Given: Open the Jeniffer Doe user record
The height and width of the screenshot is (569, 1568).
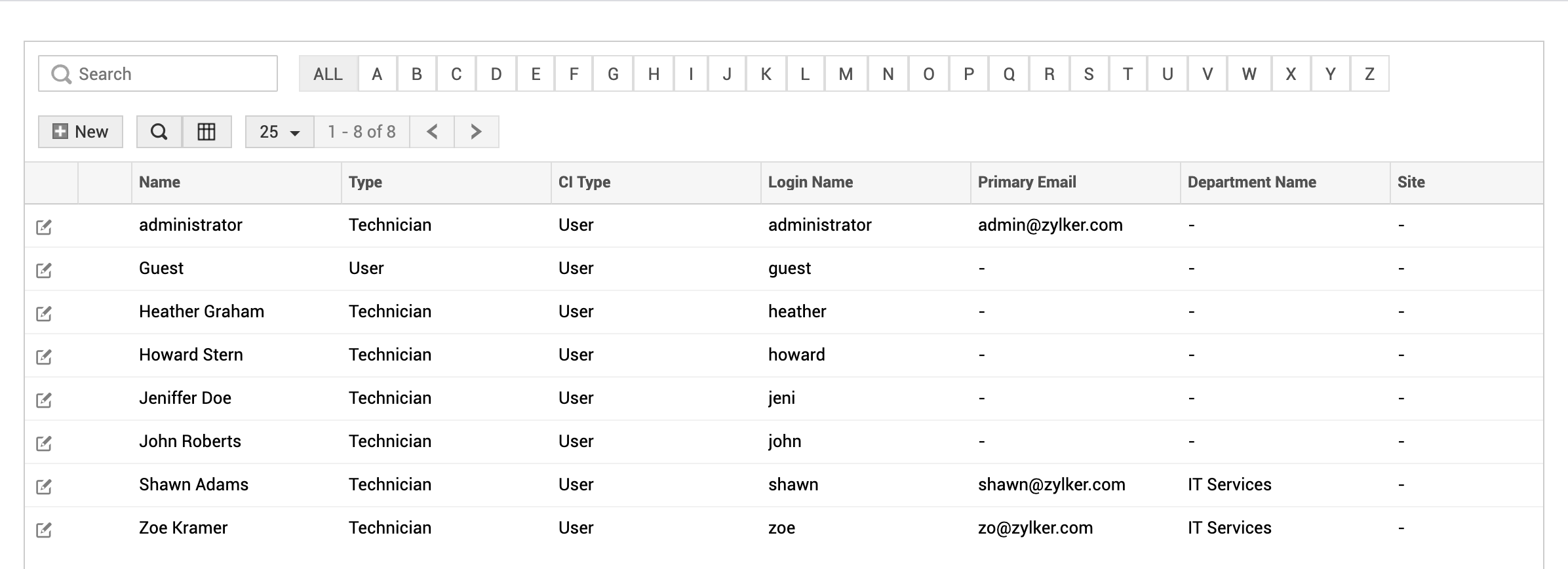Looking at the screenshot, I should click(x=185, y=398).
